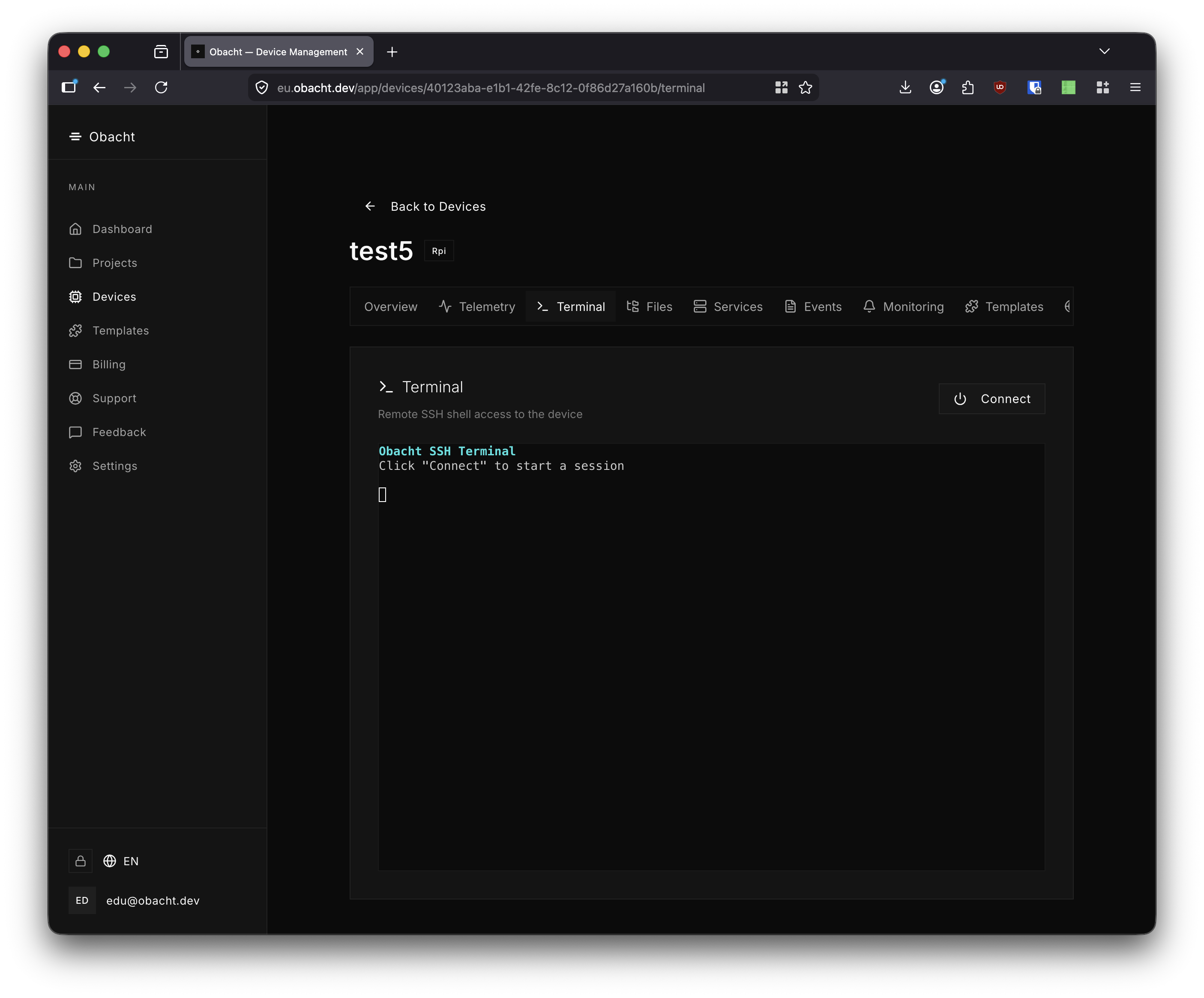Switch to the Overview tab

pos(390,307)
